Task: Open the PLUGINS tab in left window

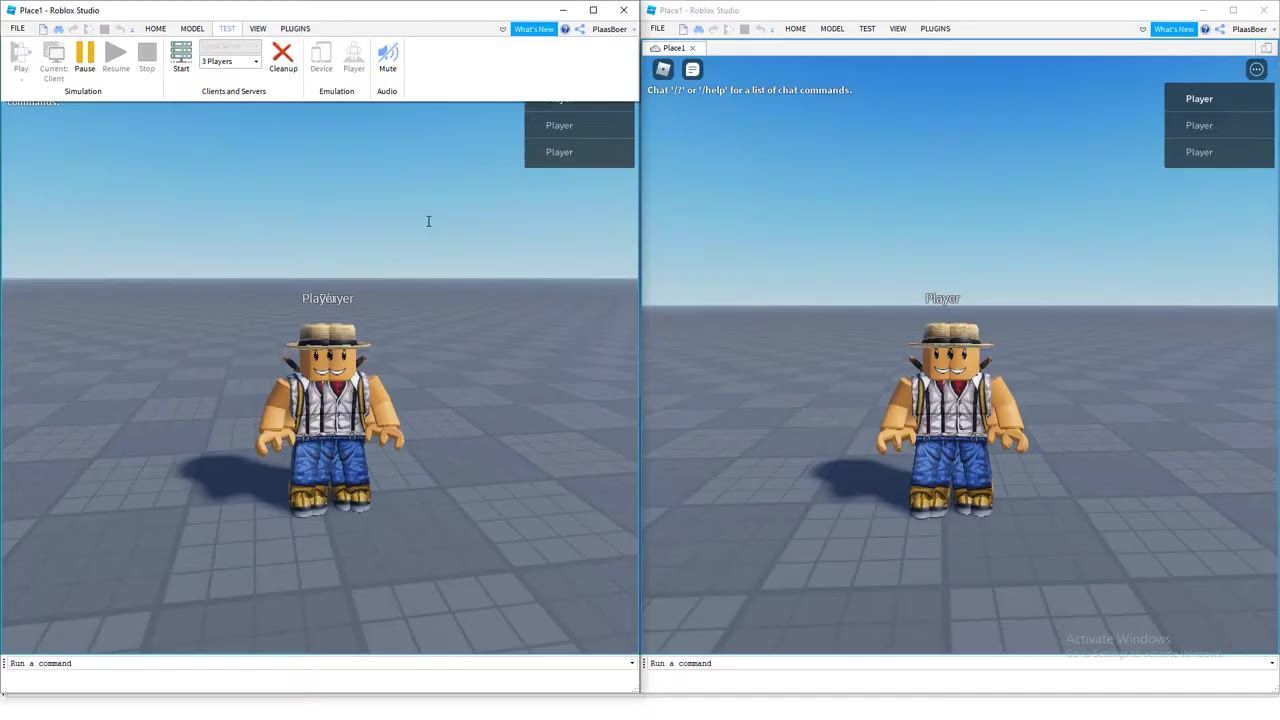Action: pyautogui.click(x=295, y=29)
